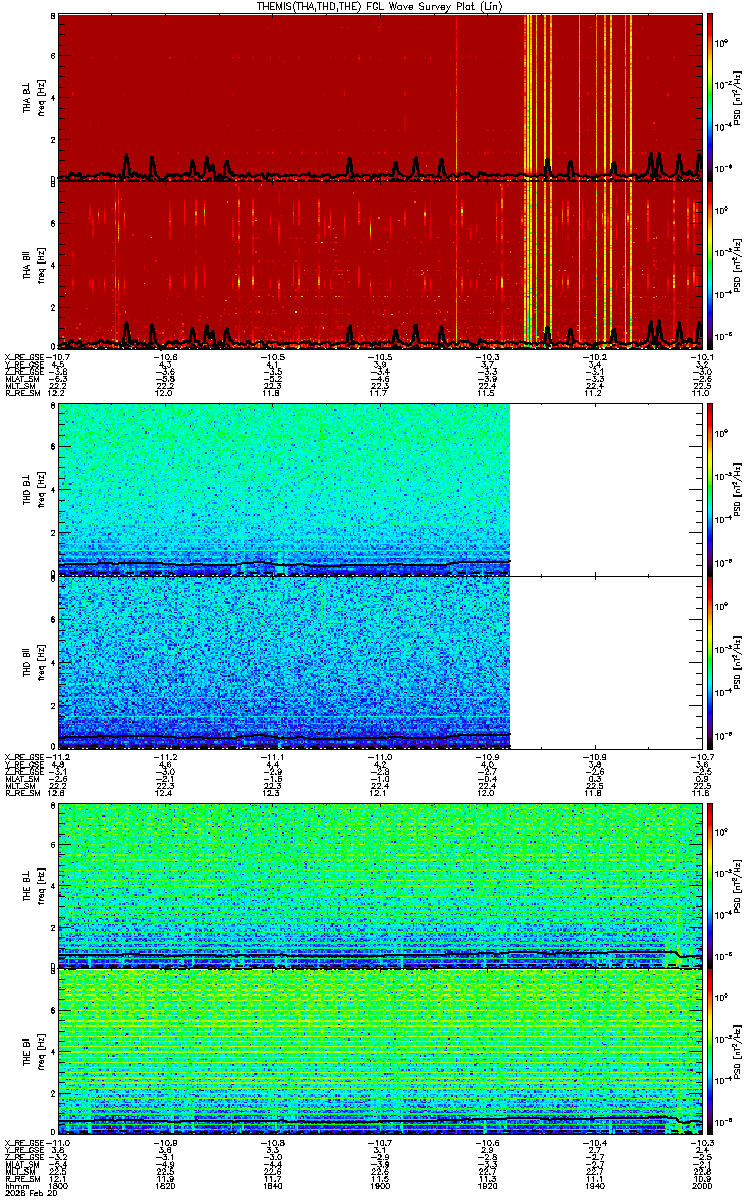
Task: Click the PSD color bar beside THD top panel
Action: (711, 489)
